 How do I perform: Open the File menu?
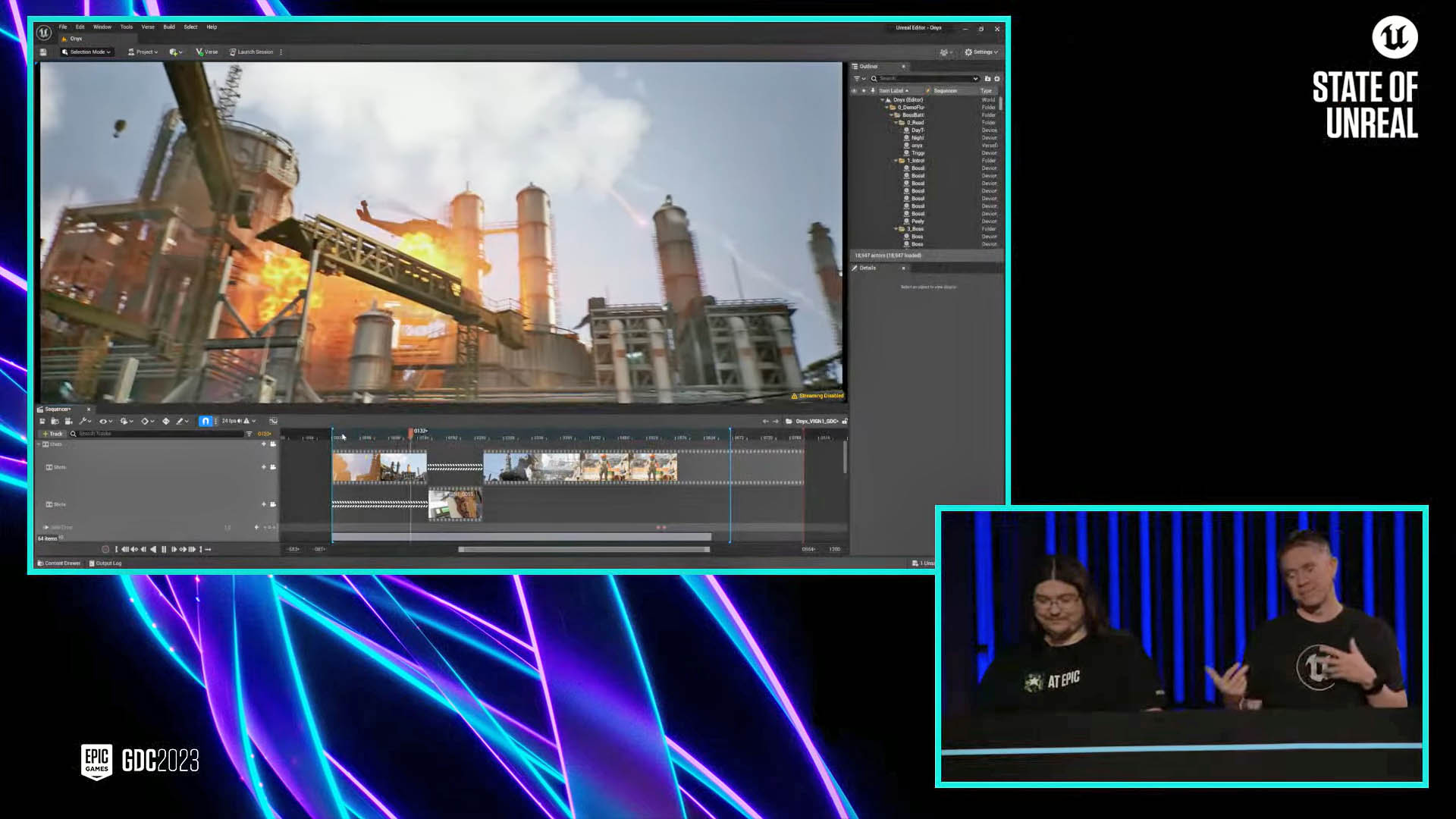(63, 27)
